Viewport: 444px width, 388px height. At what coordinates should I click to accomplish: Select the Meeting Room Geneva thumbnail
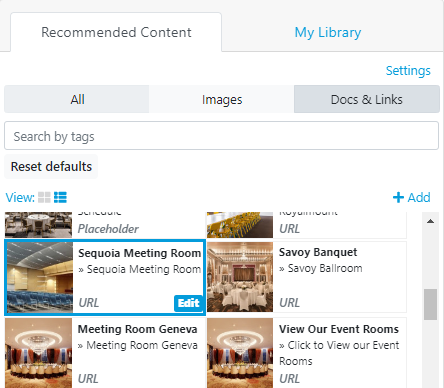[x=39, y=353]
